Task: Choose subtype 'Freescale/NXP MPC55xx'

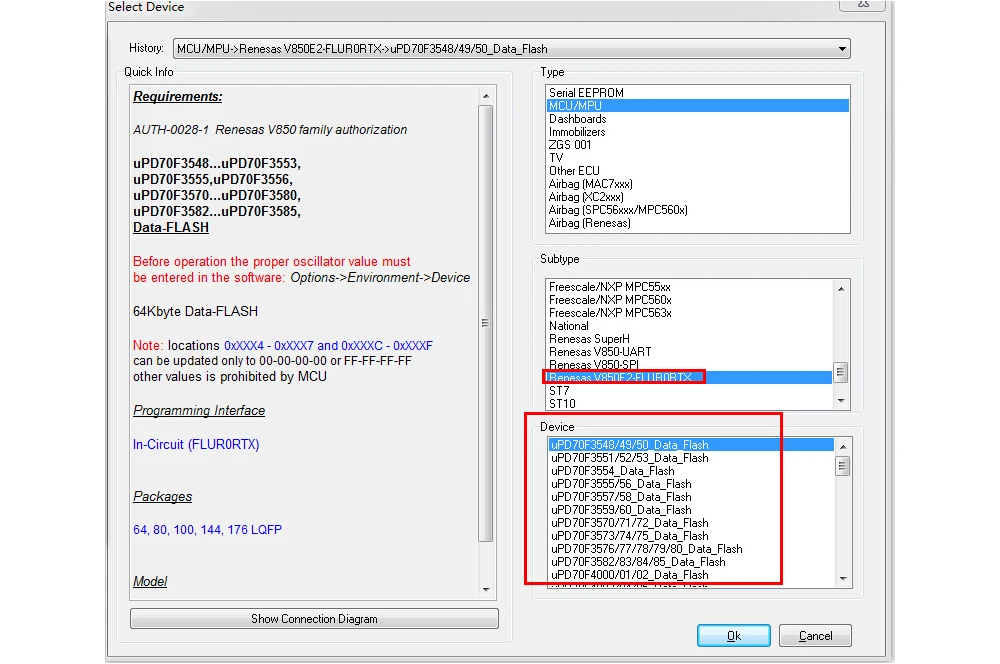Action: click(689, 287)
